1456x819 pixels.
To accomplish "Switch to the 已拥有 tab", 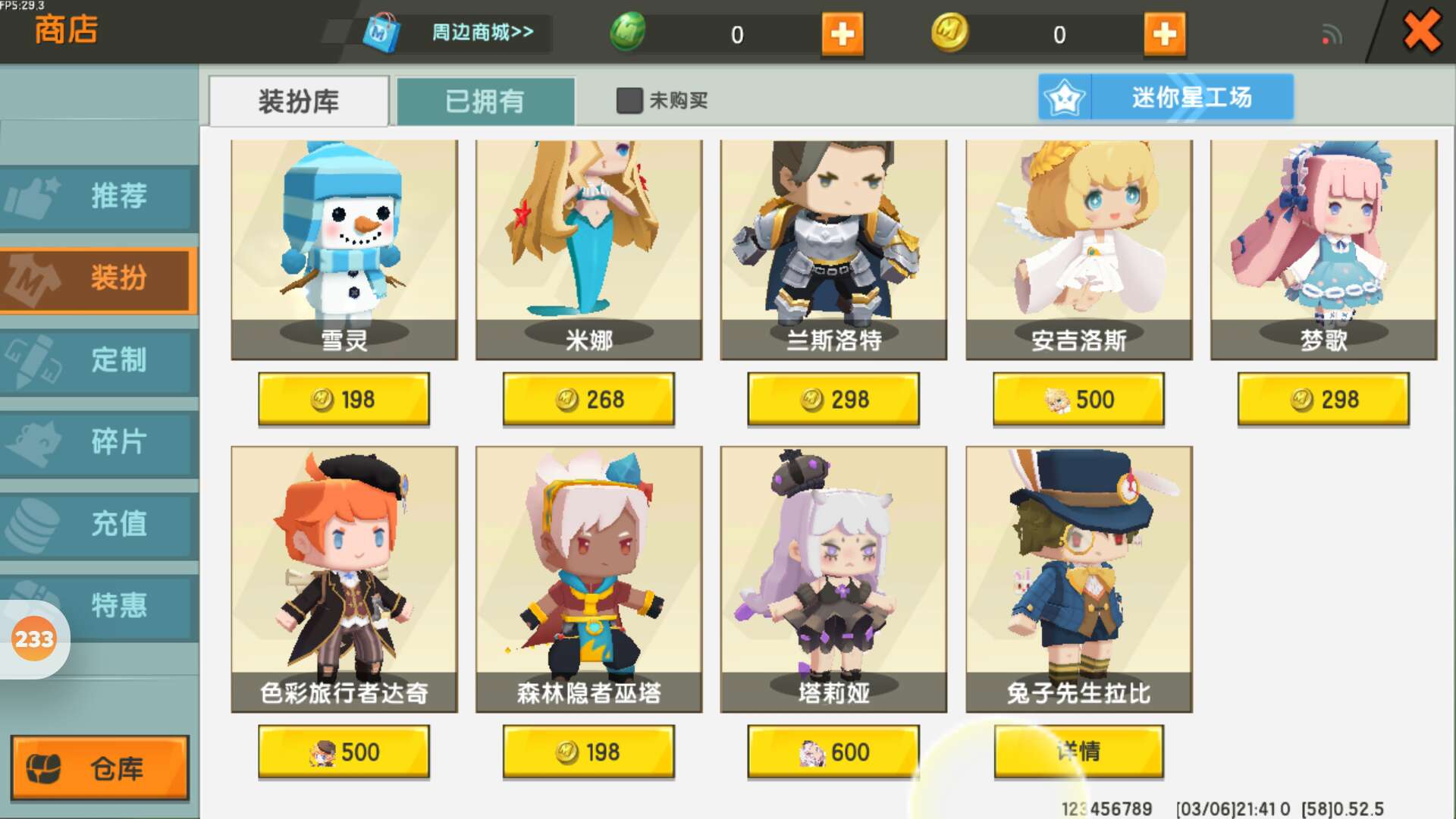I will point(485,101).
